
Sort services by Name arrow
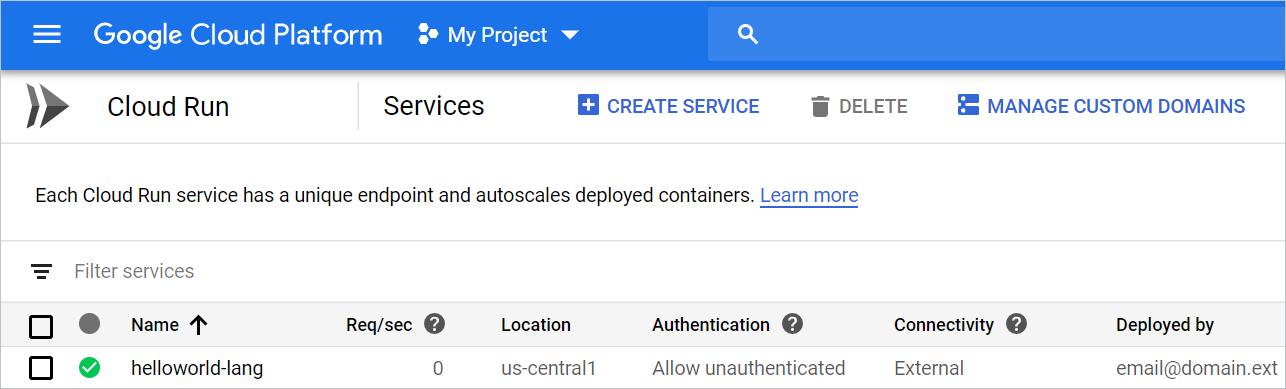[198, 324]
